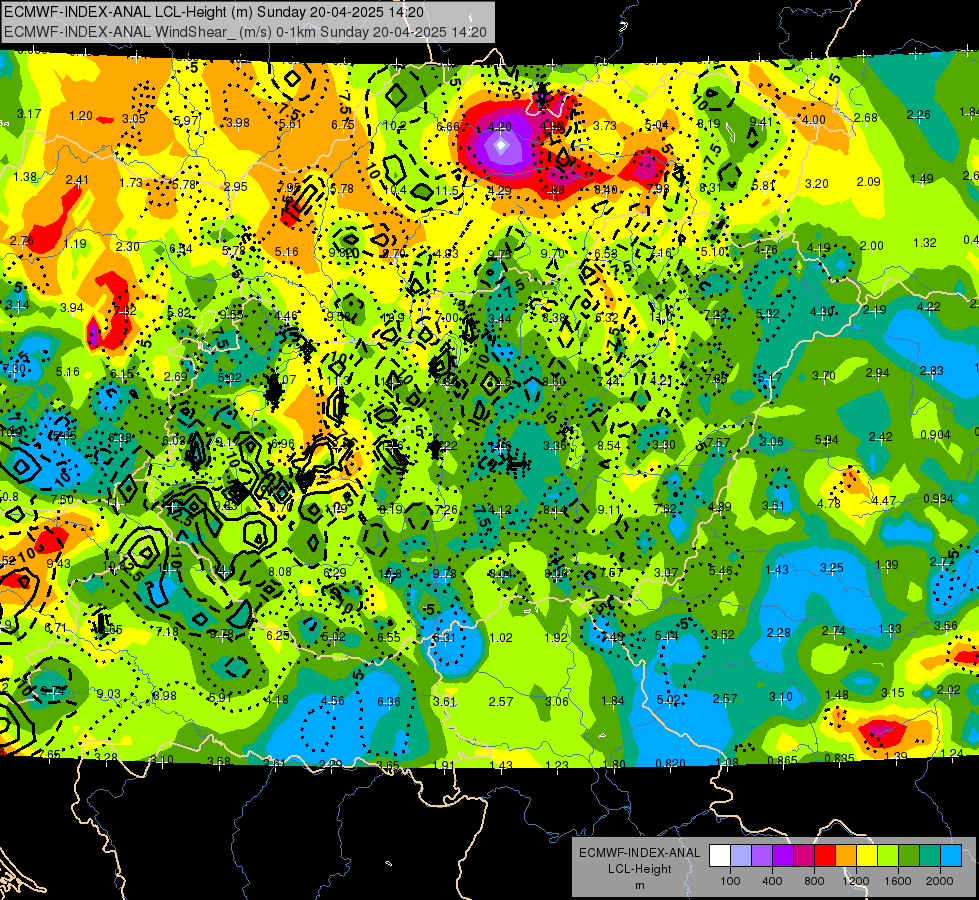Click the LCL-Height title line at top

214,12
